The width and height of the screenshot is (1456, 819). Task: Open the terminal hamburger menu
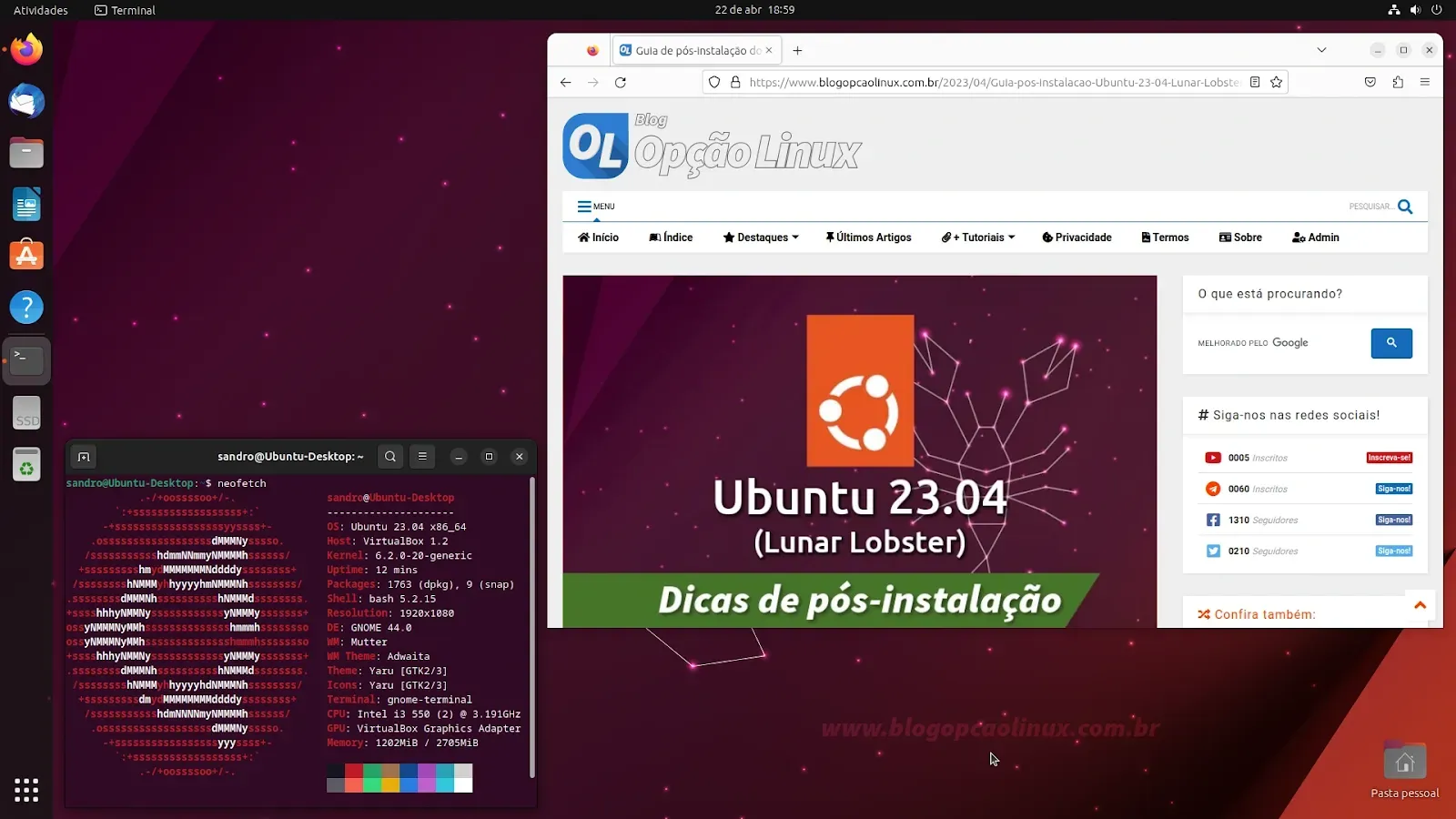(422, 457)
